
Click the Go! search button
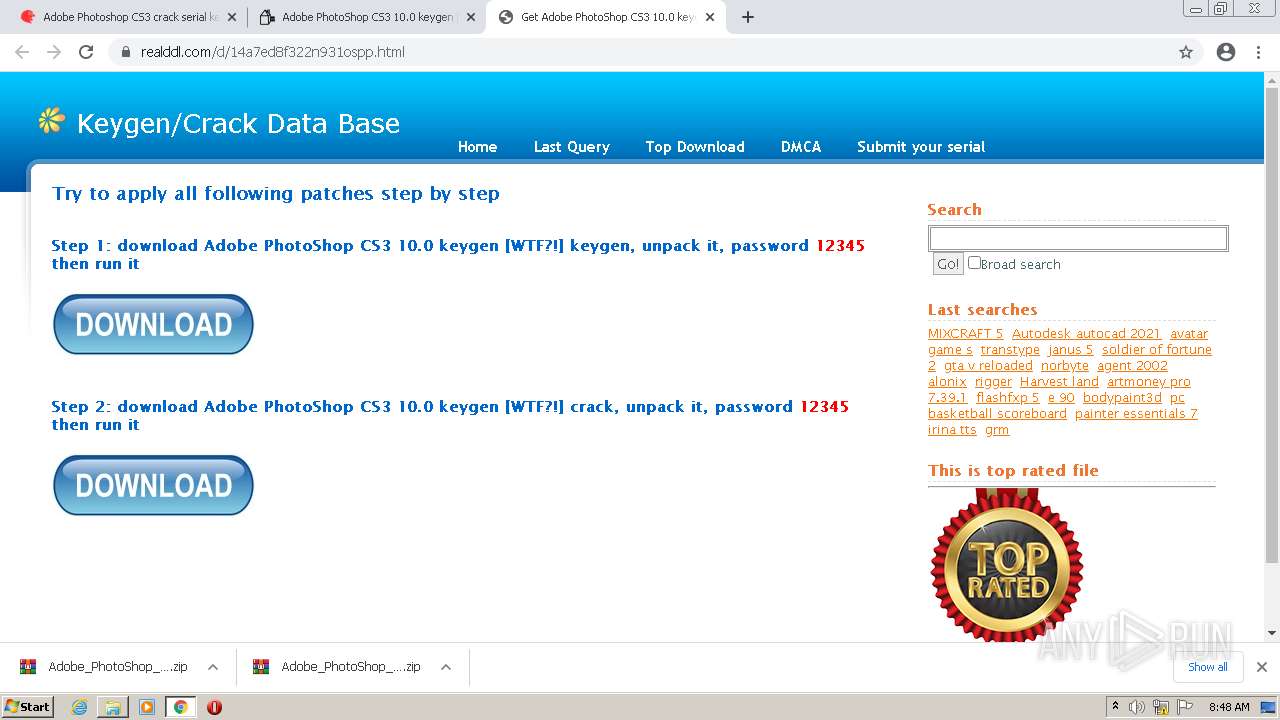tap(947, 264)
